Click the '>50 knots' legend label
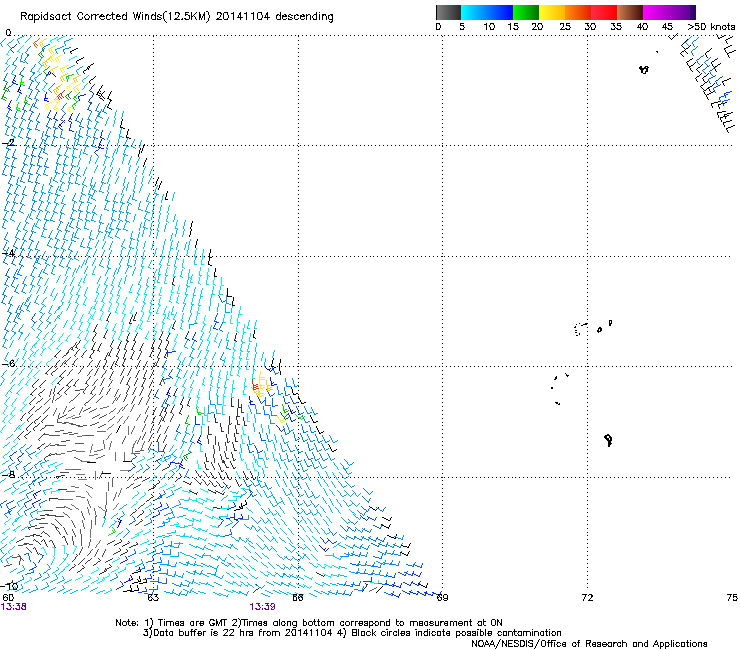Screen dimensions: 740x650 pyautogui.click(x=711, y=27)
